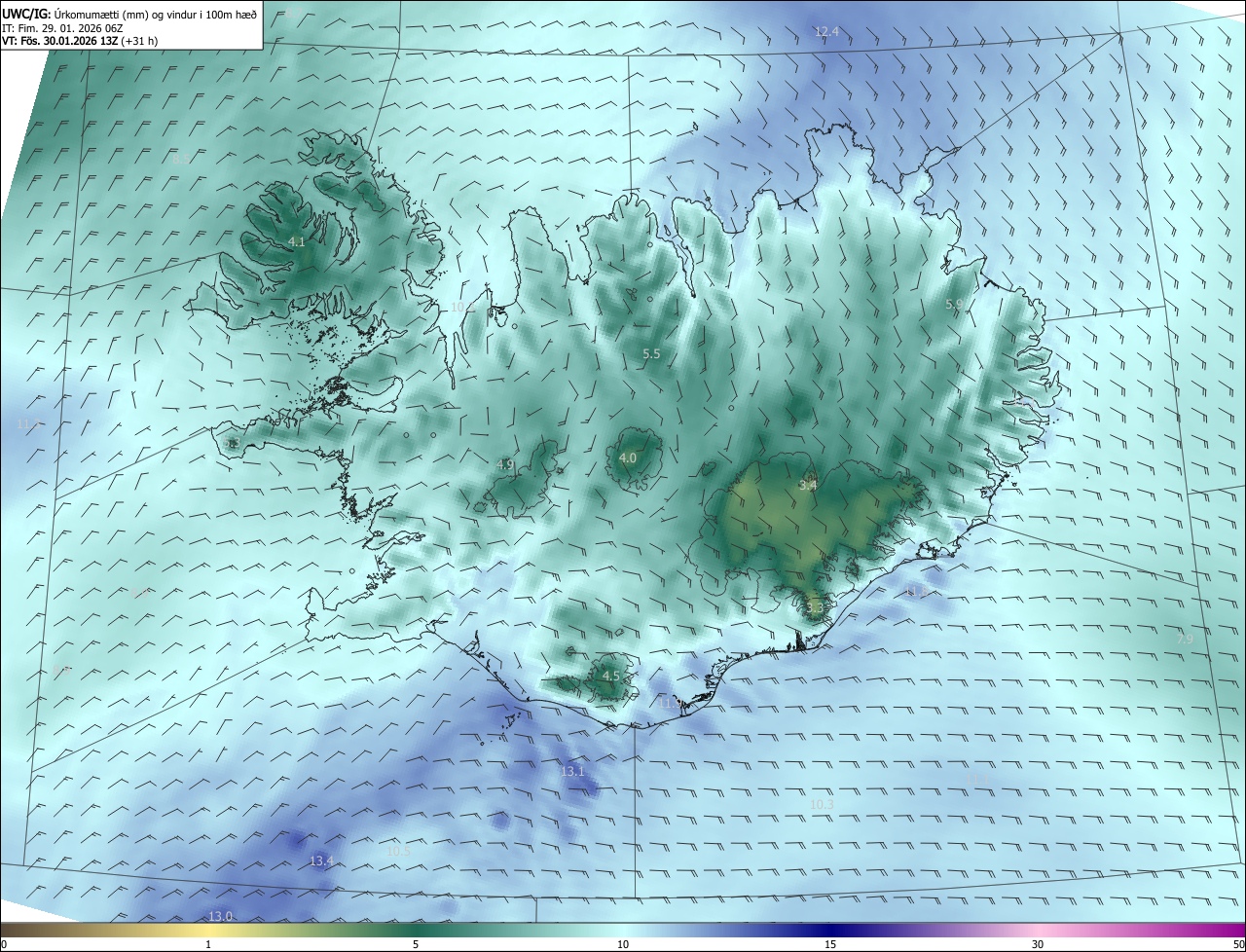This screenshot has width=1246, height=952.
Task: Click the 30 tick on the color scale
Action: coord(1038,945)
